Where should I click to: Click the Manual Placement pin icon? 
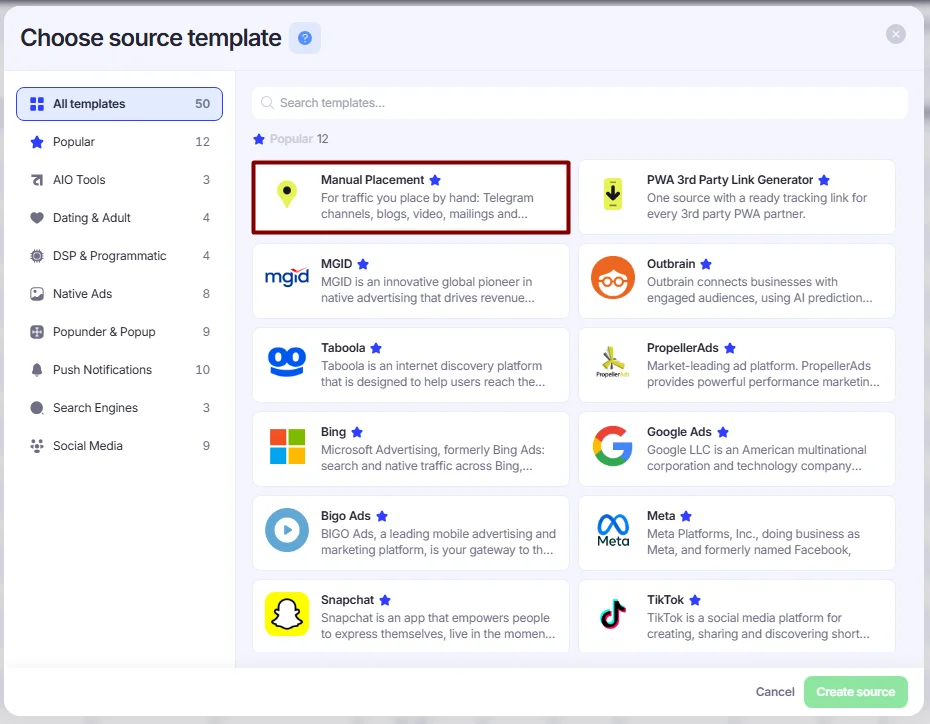(287, 194)
